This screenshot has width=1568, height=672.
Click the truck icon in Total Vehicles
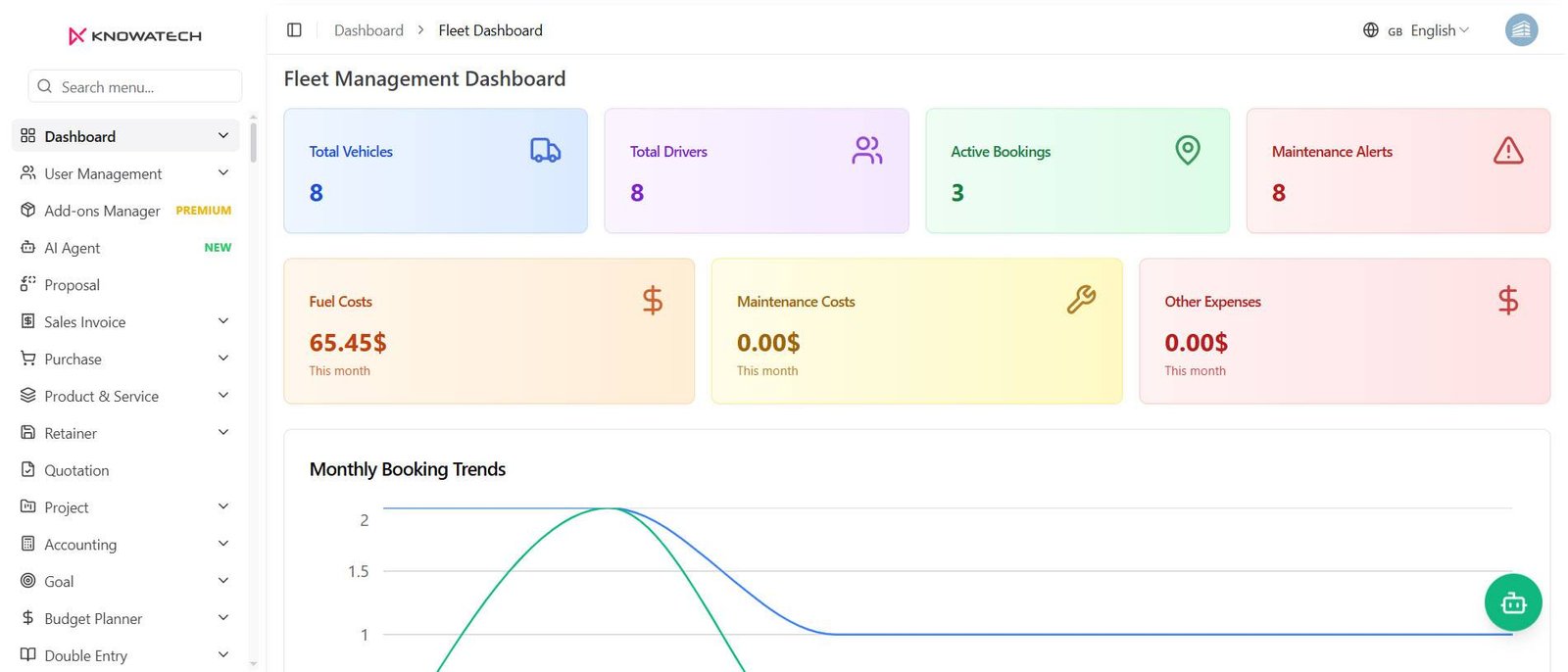coord(546,150)
